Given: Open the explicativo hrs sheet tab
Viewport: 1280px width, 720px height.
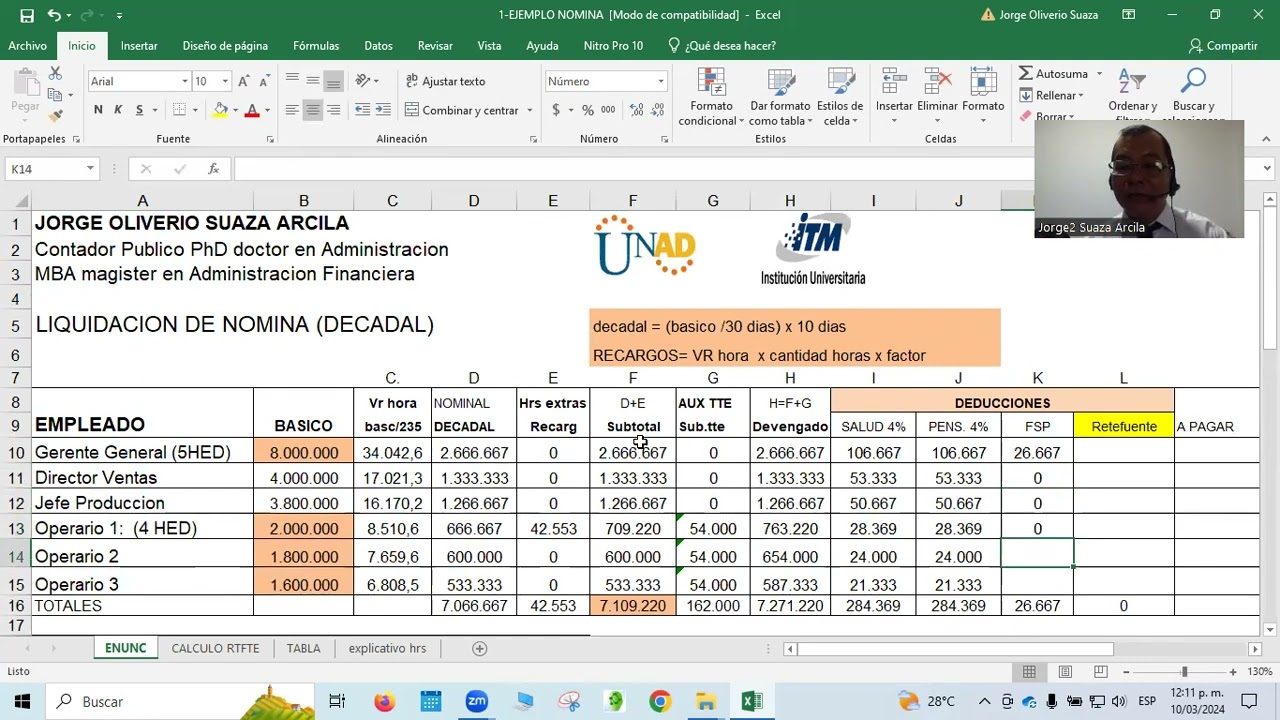Looking at the screenshot, I should [x=387, y=648].
